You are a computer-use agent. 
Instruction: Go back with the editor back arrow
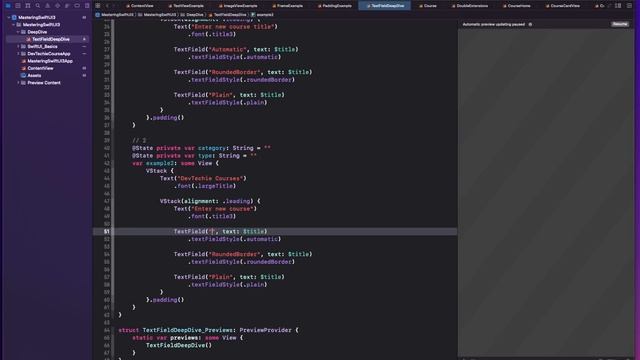click(x=108, y=6)
